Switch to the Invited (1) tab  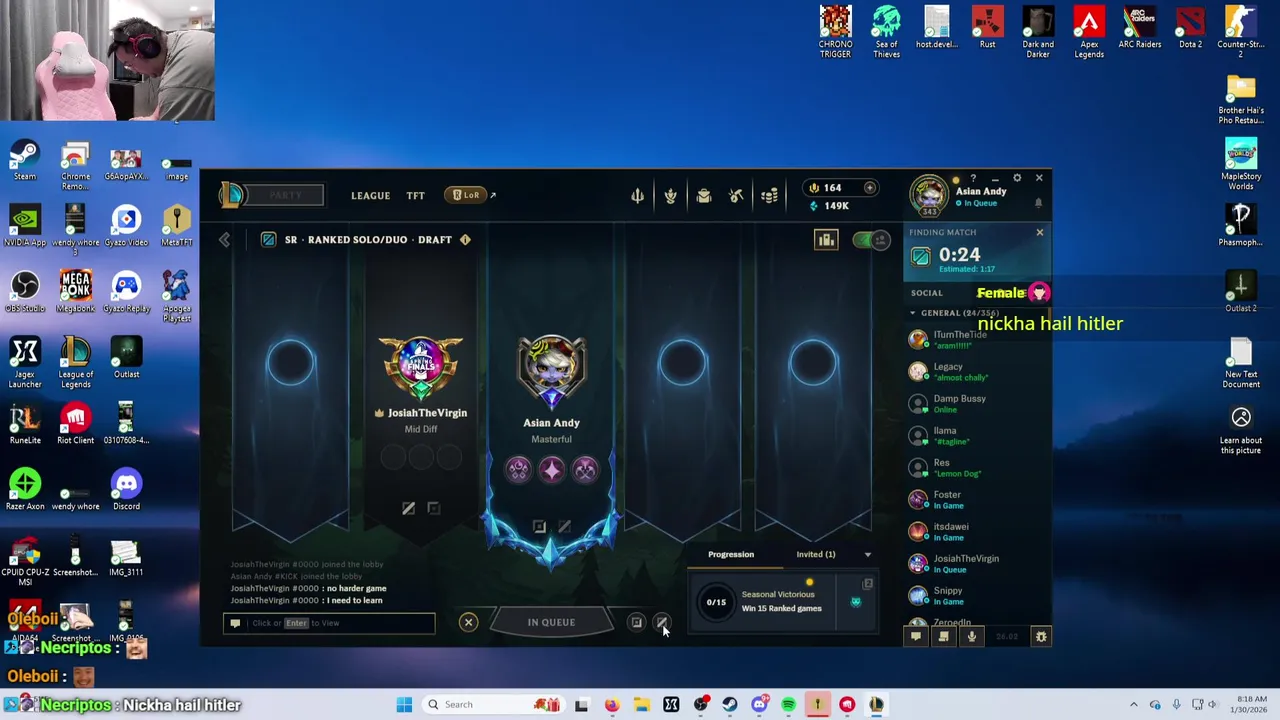[816, 555]
